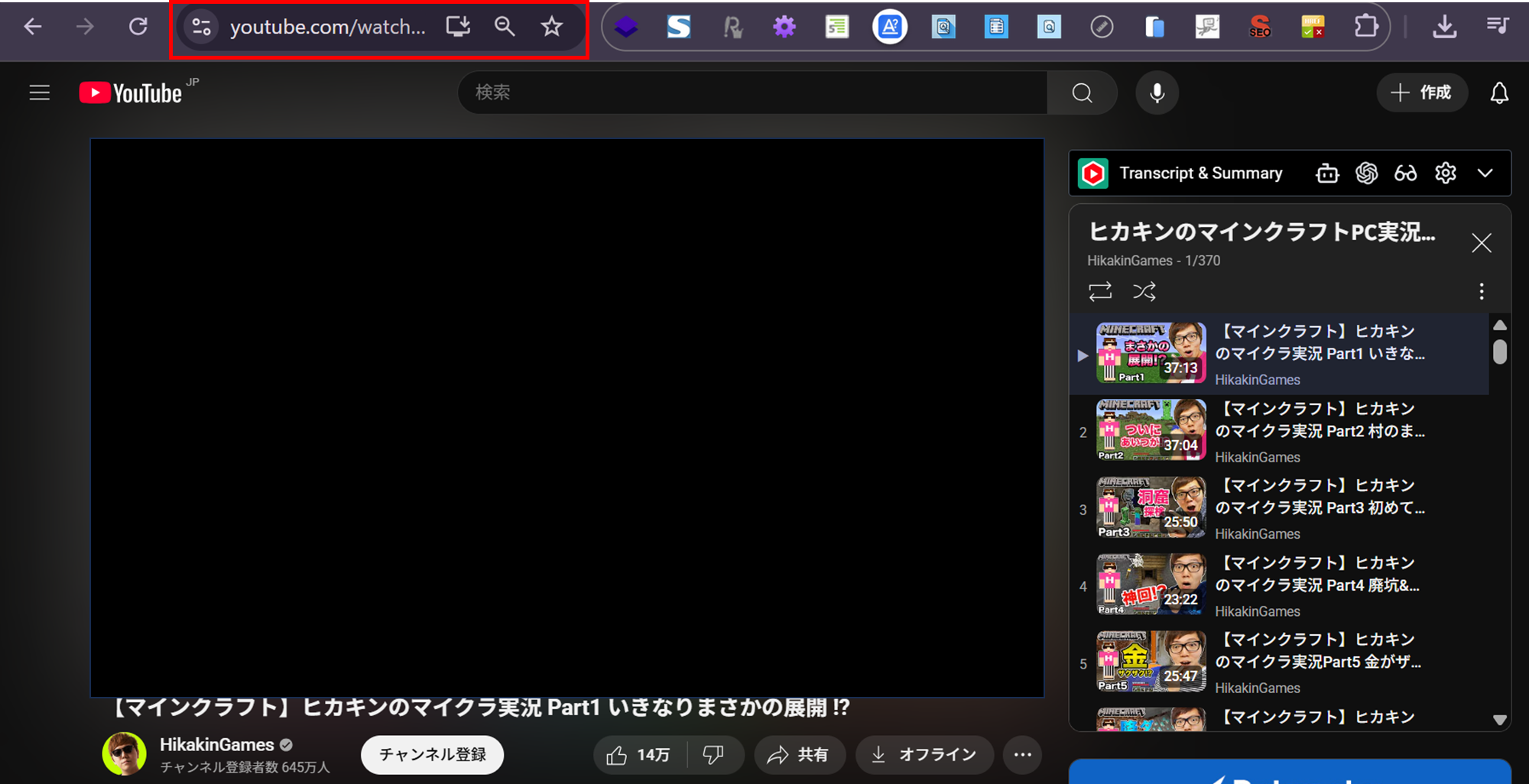Select playlist video Part1 thumbnail 37:13

point(1151,353)
